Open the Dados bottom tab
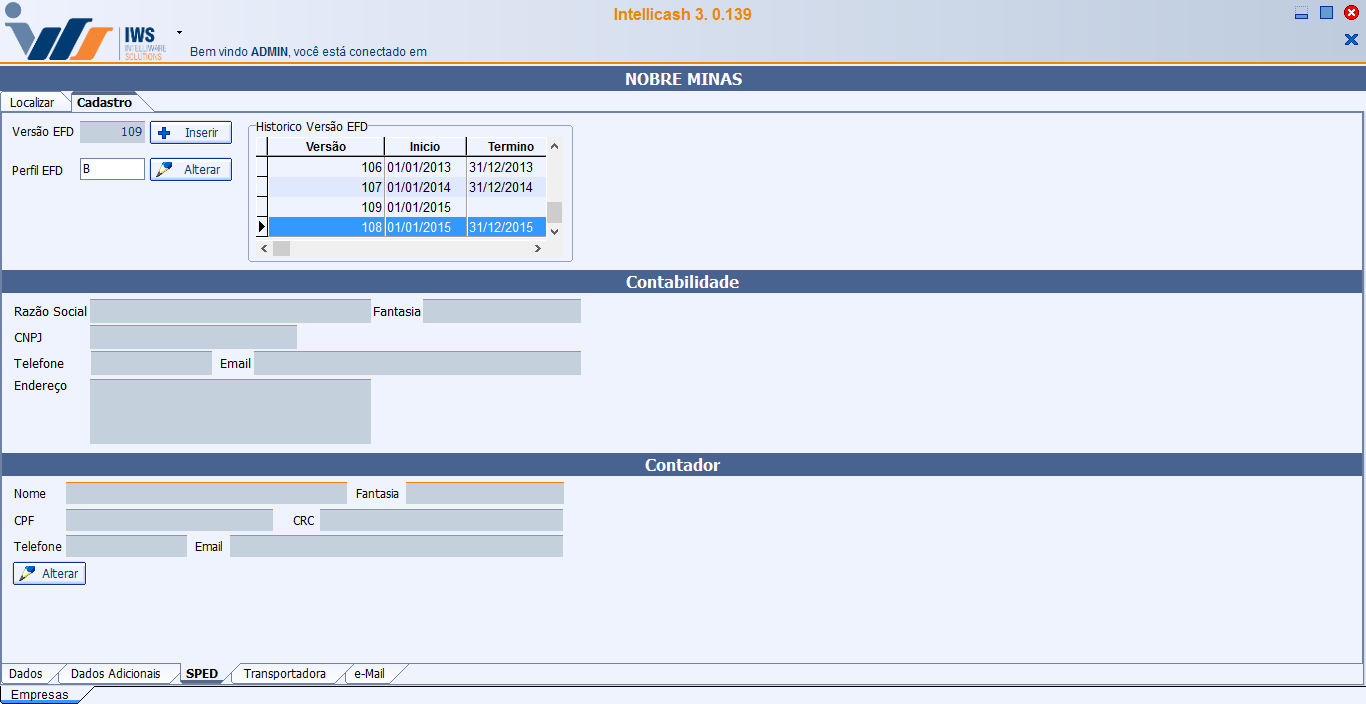 pyautogui.click(x=26, y=674)
